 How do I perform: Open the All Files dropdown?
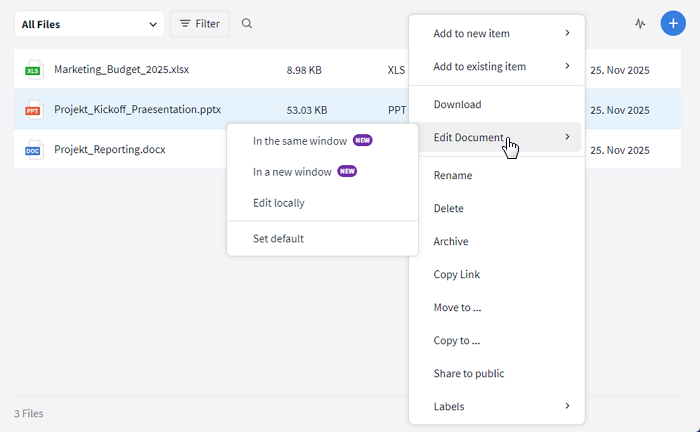[x=89, y=24]
